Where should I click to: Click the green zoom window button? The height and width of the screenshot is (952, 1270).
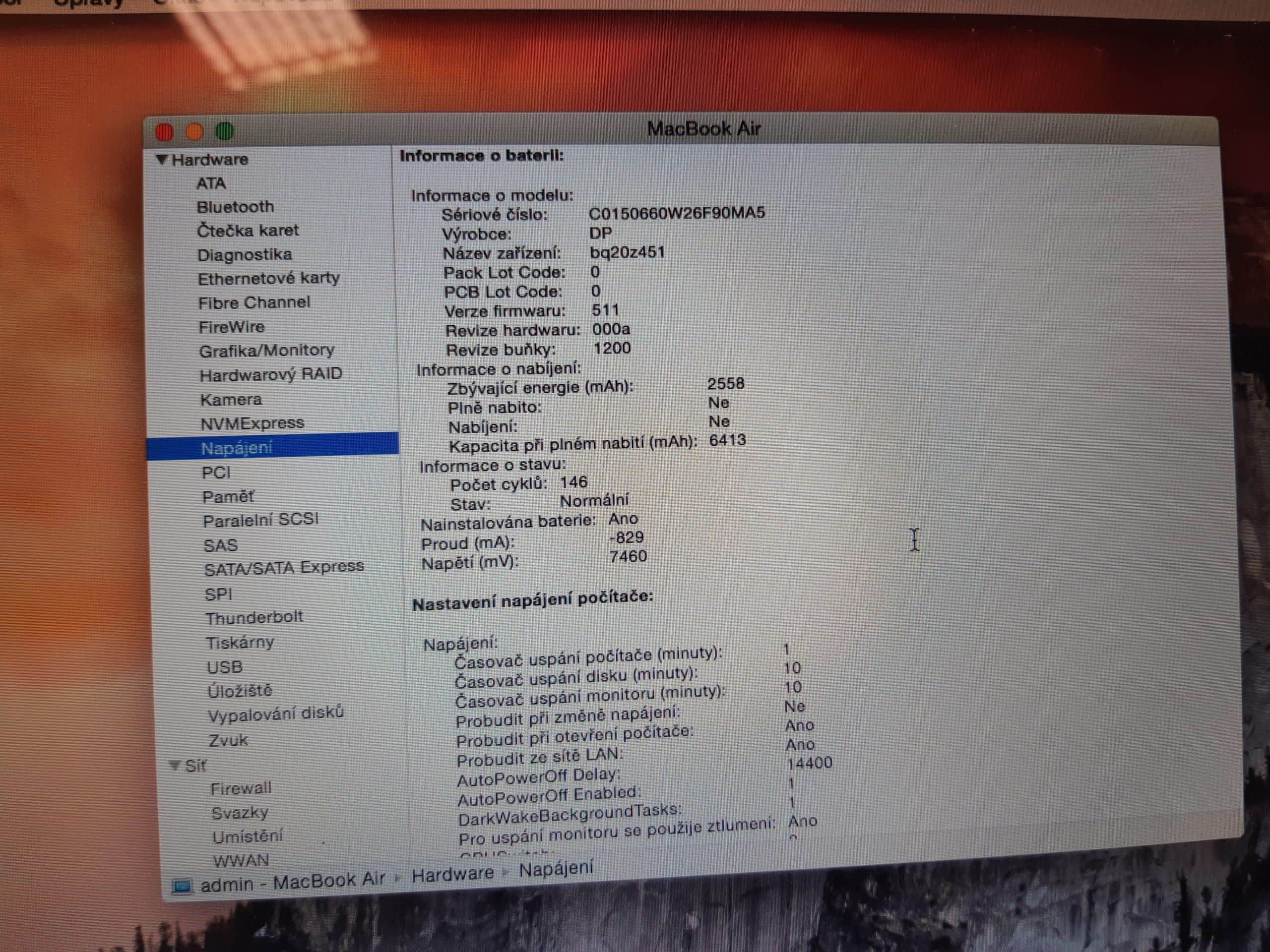tap(225, 131)
